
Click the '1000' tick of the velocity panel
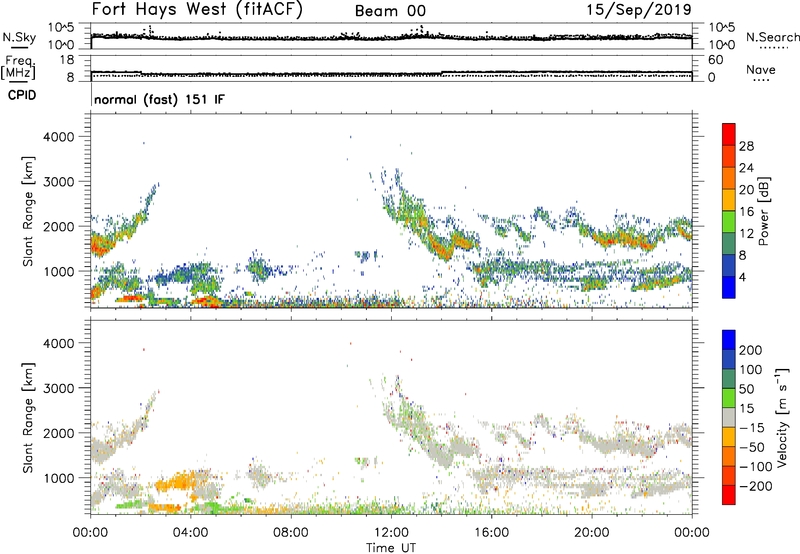click(59, 478)
